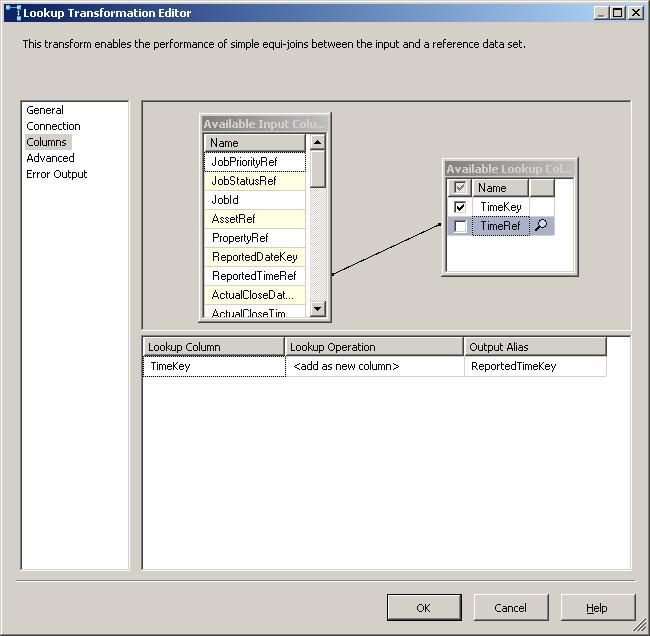
Task: Select PropertyRef input column
Action: [x=255, y=238]
